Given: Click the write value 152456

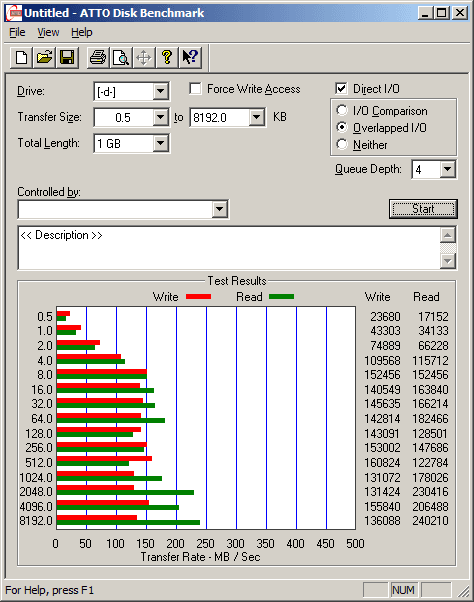Looking at the screenshot, I should 382,375.
